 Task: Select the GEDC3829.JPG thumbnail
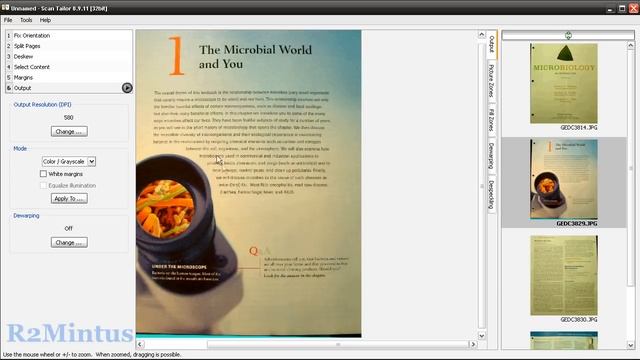click(564, 179)
